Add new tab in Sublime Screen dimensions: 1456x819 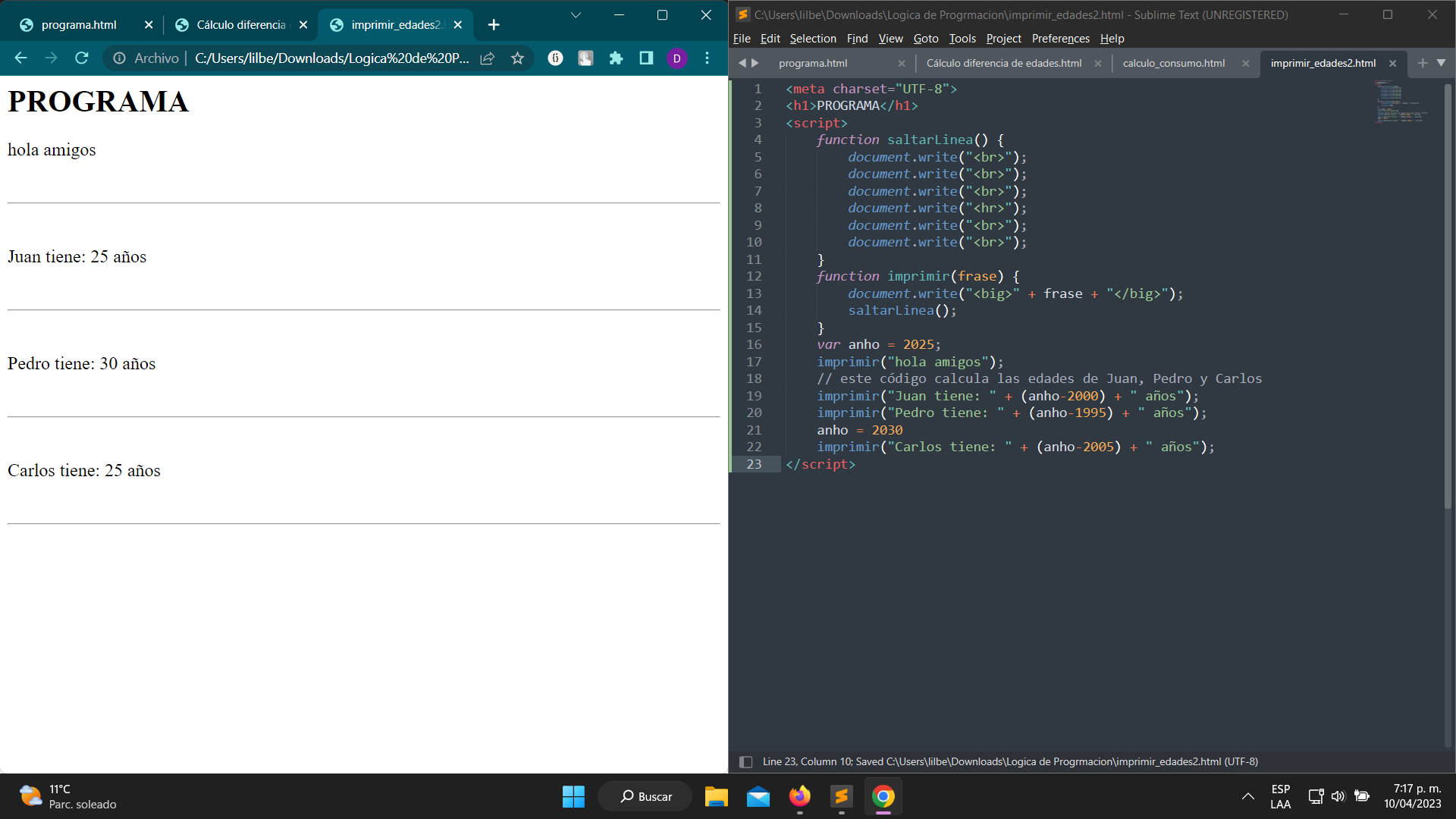(x=1423, y=63)
